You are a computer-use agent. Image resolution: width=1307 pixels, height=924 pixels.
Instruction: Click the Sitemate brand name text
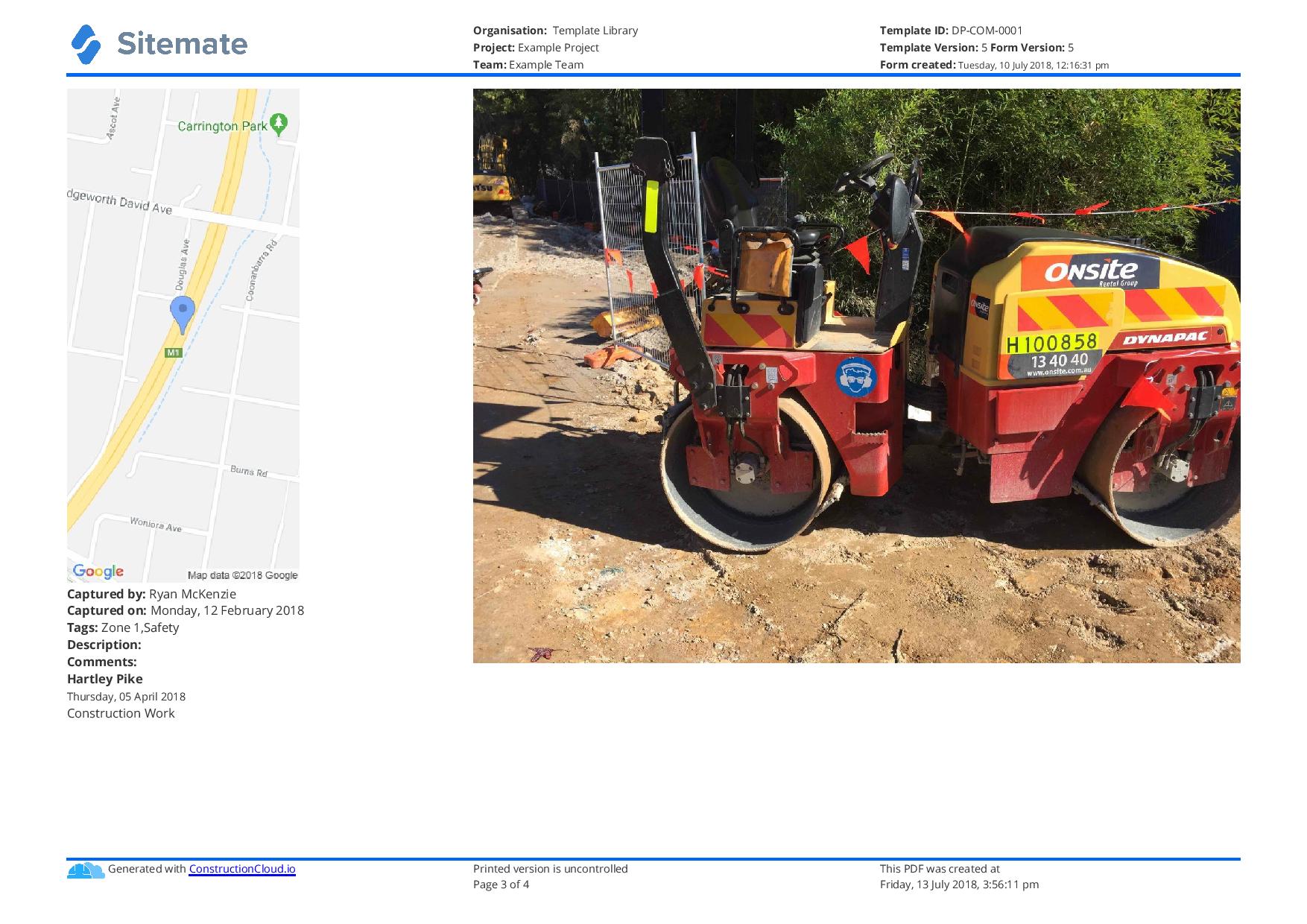click(x=182, y=44)
